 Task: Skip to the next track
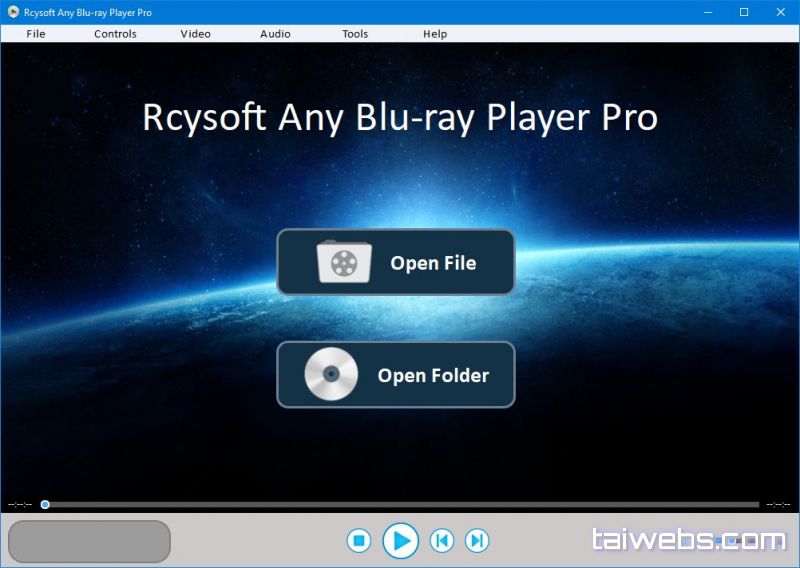click(x=478, y=541)
